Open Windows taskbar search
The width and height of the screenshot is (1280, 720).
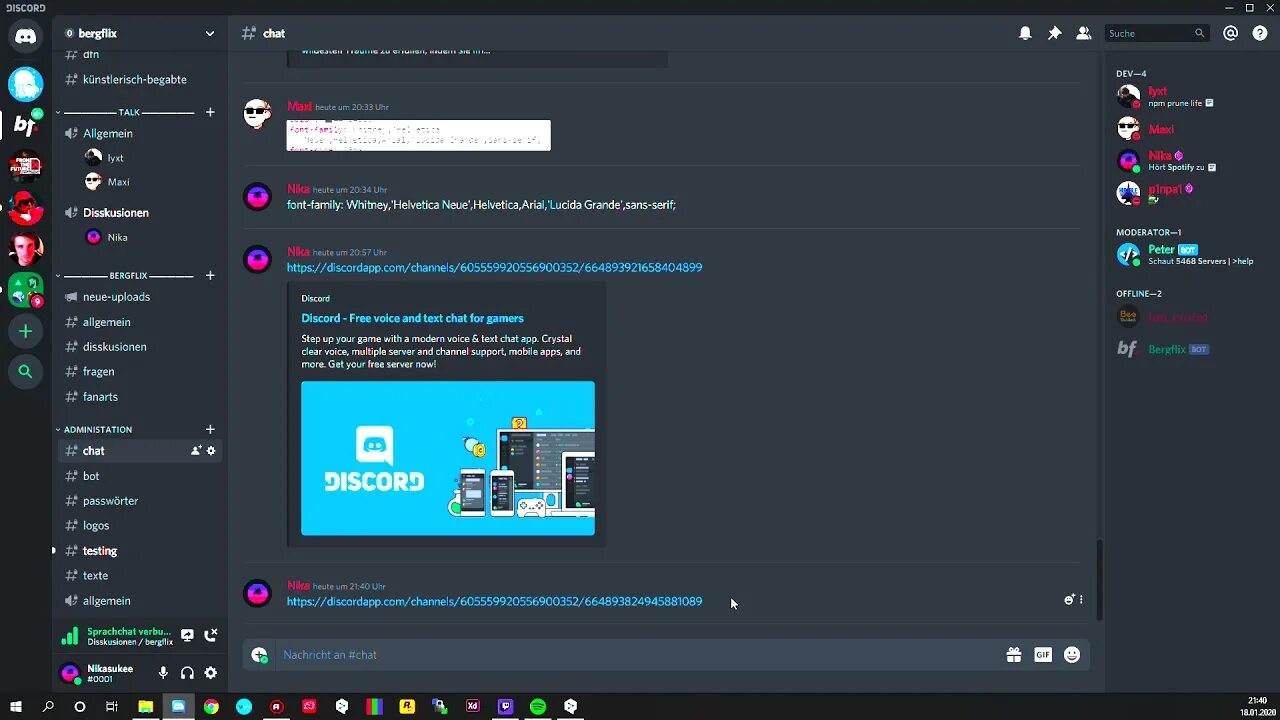(48, 706)
